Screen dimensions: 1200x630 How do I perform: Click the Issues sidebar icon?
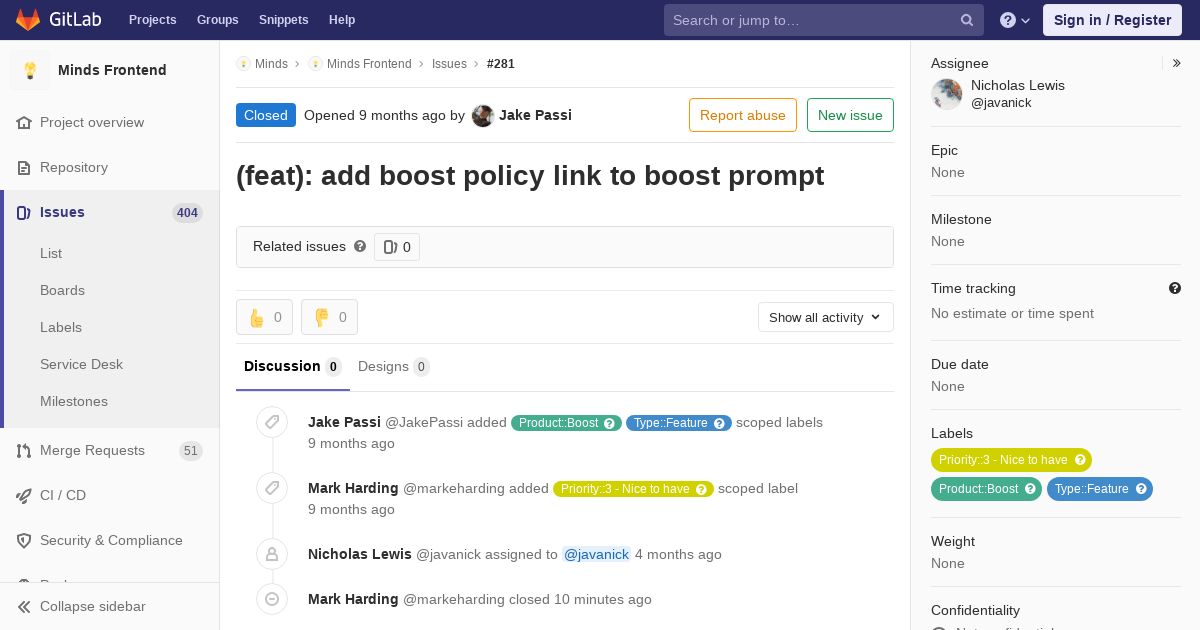[24, 212]
